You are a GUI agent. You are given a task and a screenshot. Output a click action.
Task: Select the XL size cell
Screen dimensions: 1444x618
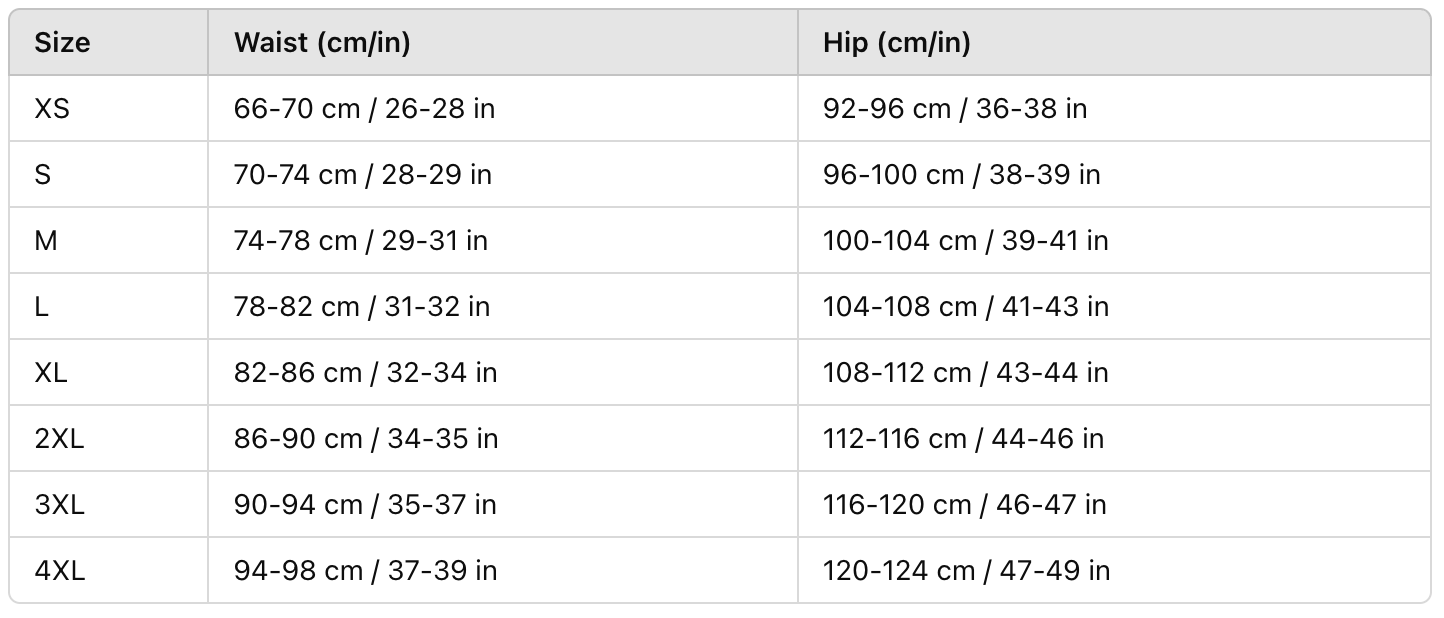point(51,372)
